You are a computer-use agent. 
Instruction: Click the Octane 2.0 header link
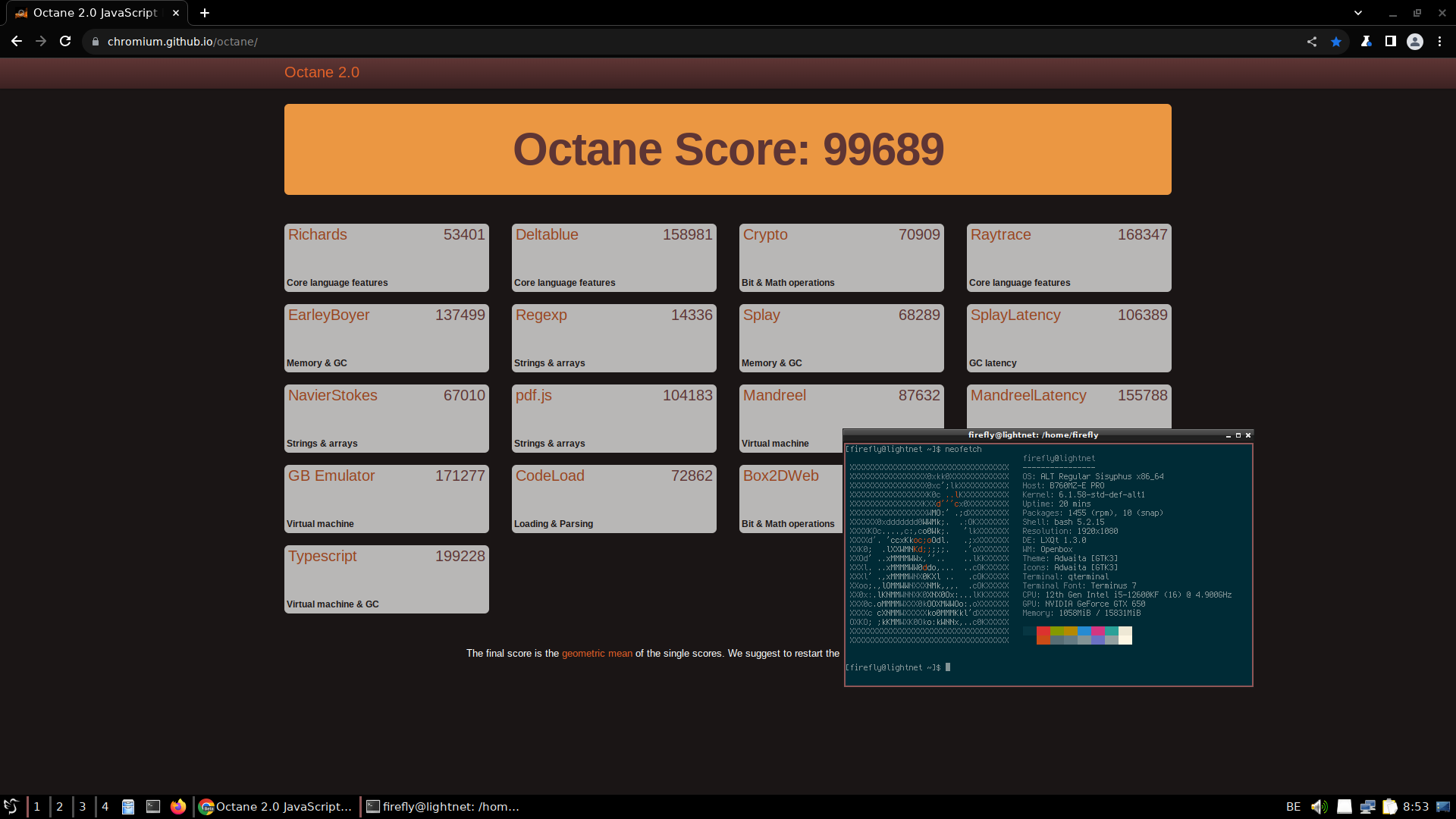[322, 73]
